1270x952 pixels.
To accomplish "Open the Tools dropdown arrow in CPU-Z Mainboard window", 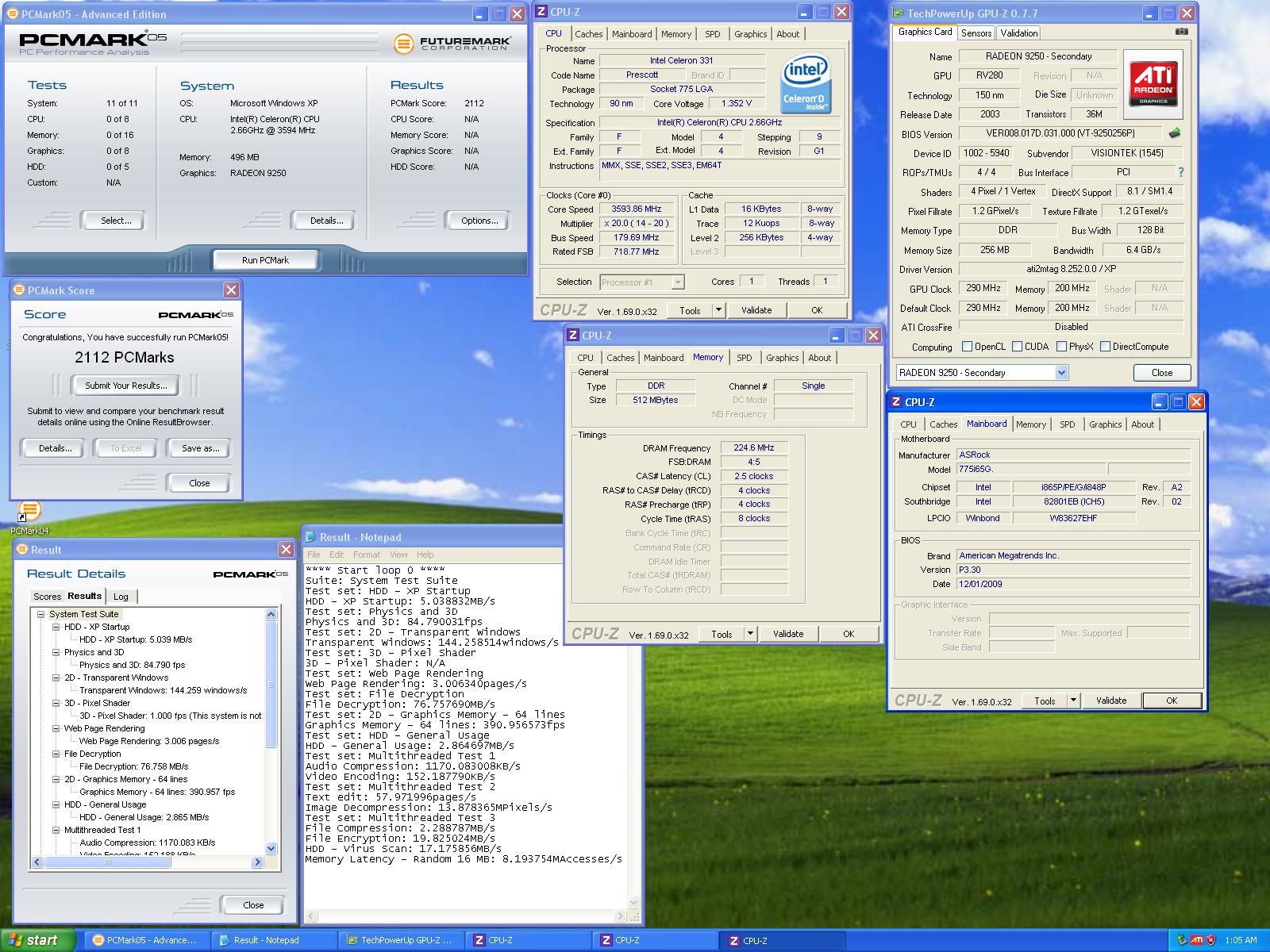I will pos(1074,701).
